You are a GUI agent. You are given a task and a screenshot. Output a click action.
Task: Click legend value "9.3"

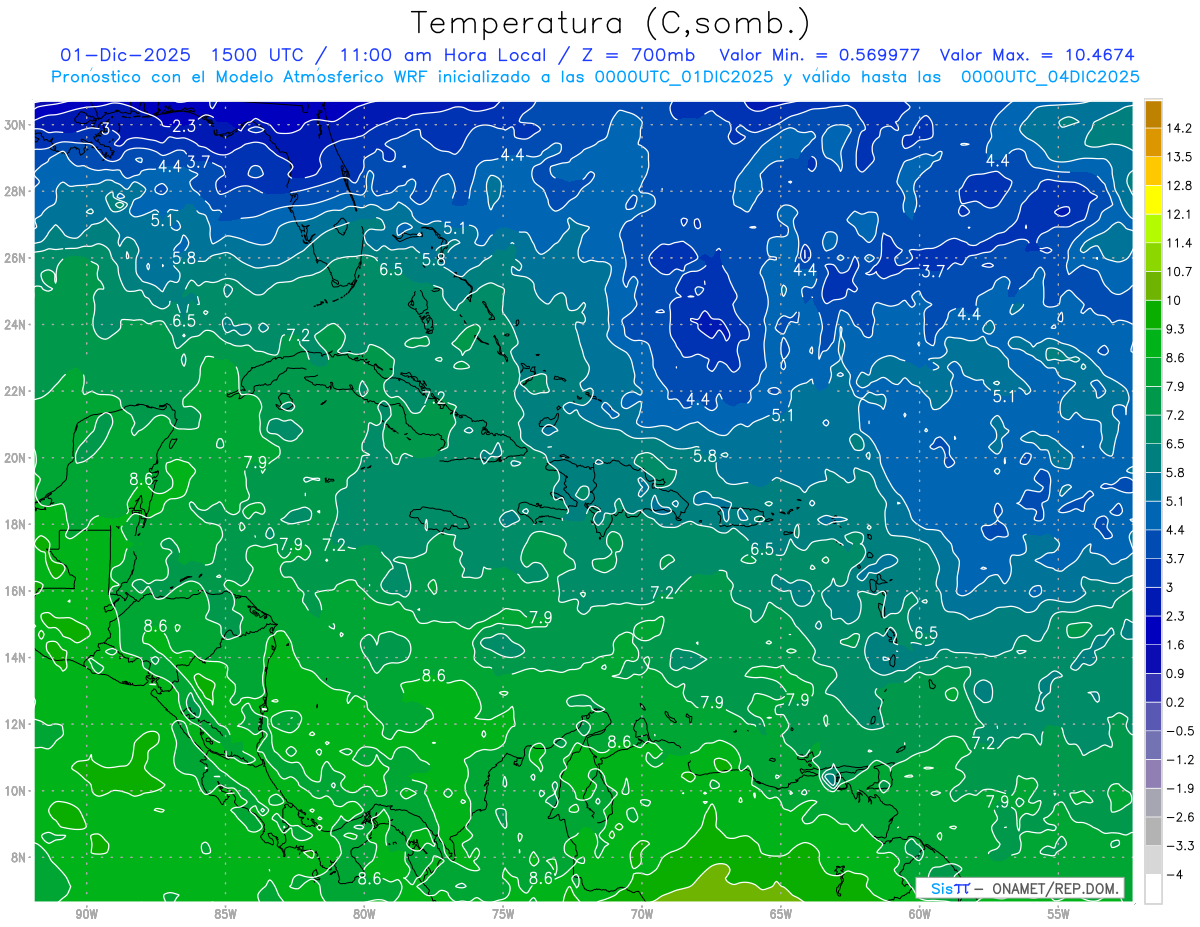[x=1177, y=329]
